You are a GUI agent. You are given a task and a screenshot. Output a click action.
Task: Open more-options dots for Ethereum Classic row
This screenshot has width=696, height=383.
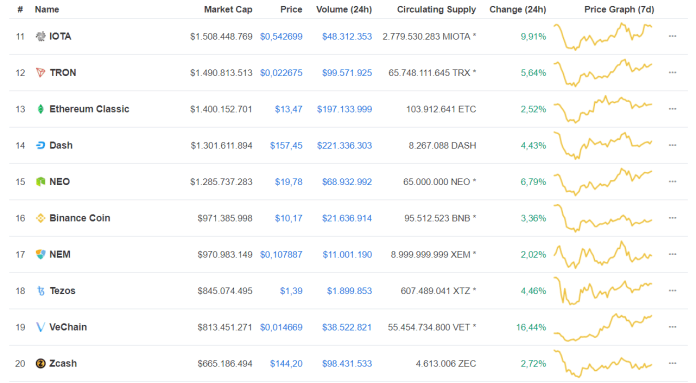[672, 109]
